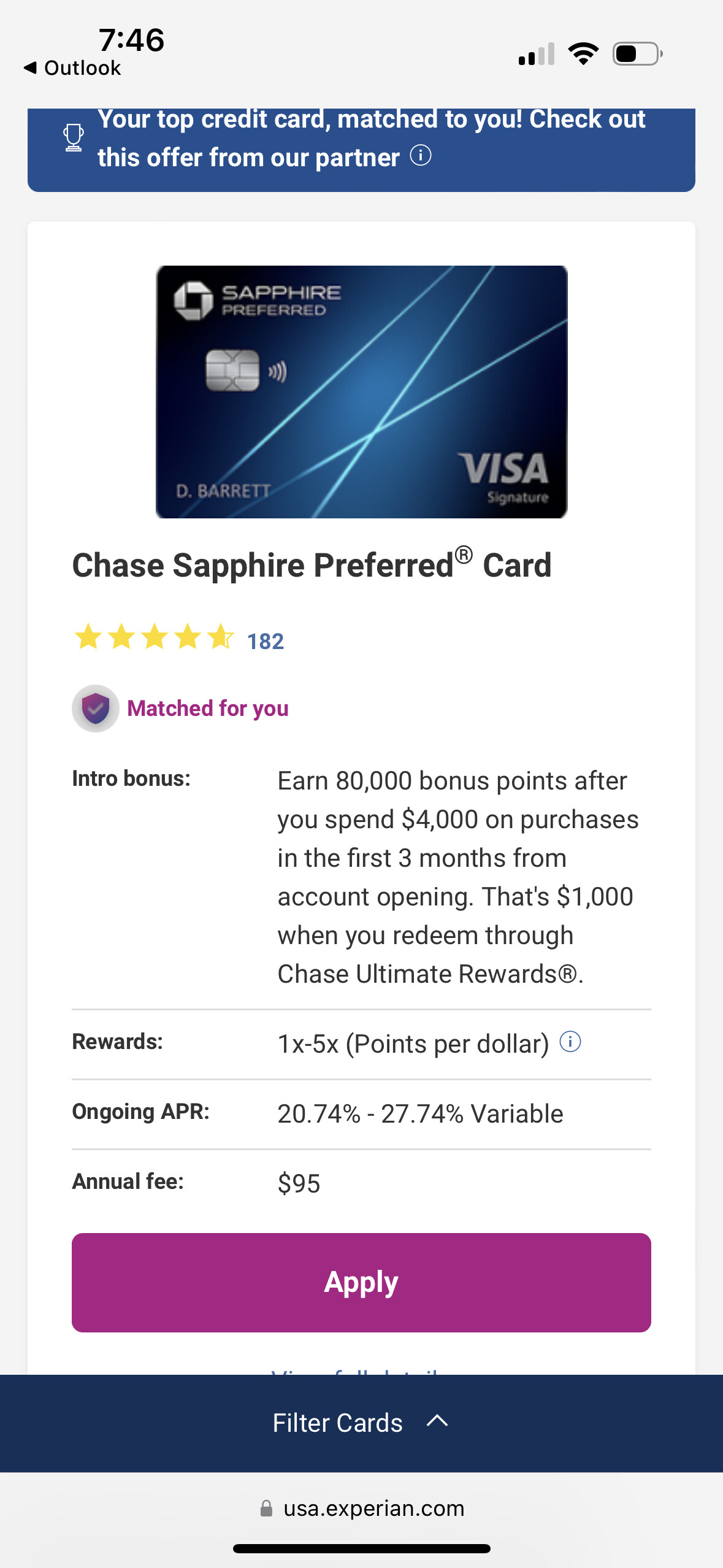Select the fifth partially filled star
Screen dimensions: 723x1568
[218, 639]
